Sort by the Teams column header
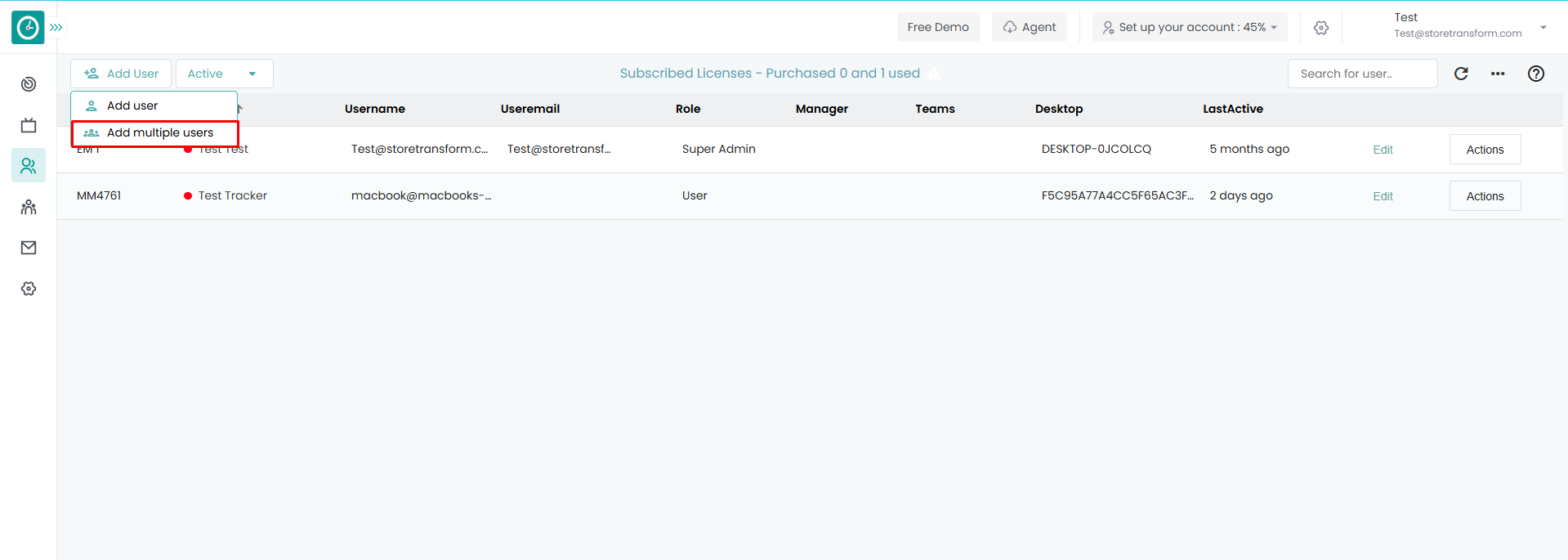Image resolution: width=1568 pixels, height=560 pixels. (935, 109)
